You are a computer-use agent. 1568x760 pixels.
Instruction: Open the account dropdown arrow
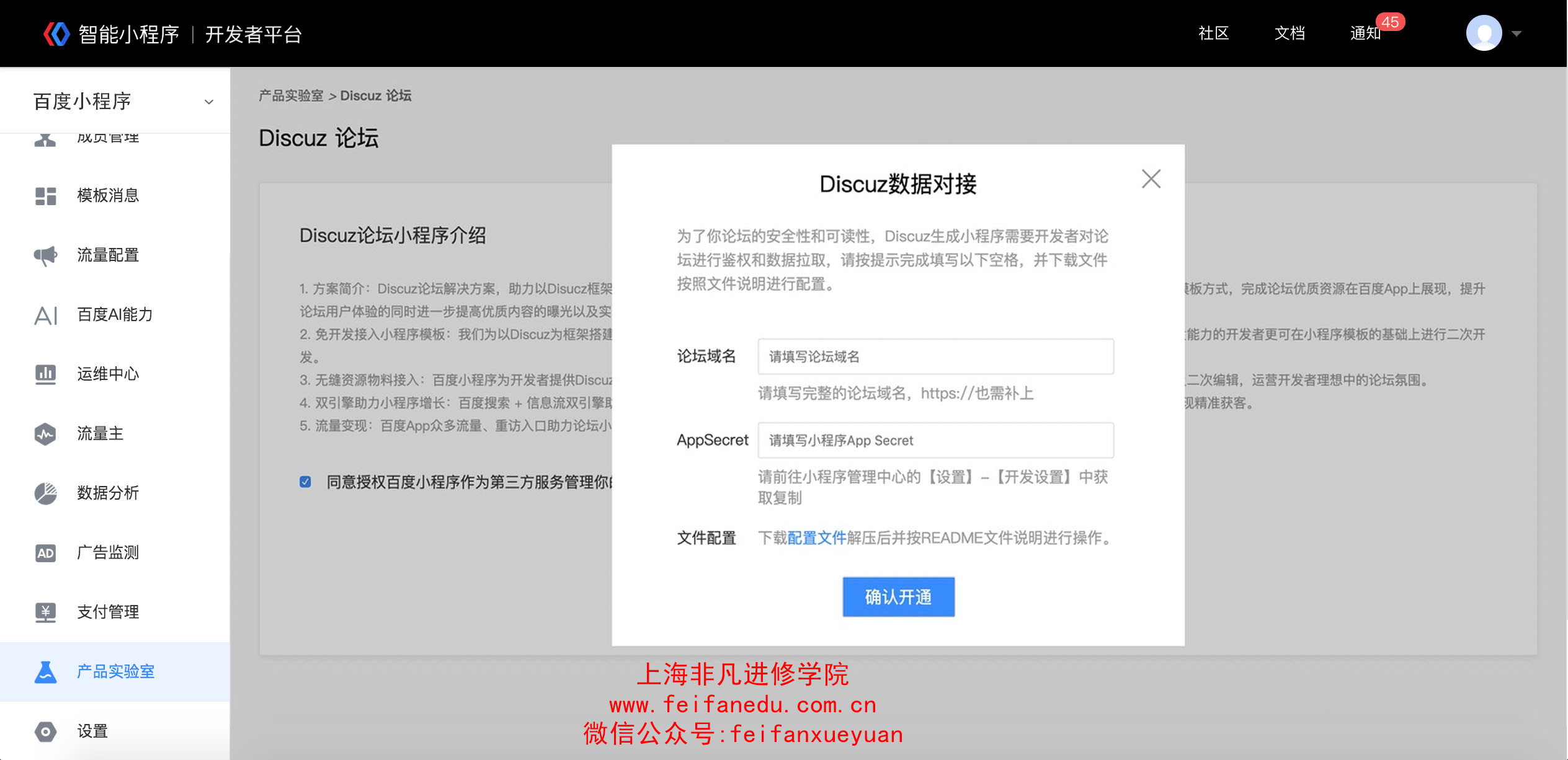[1517, 34]
